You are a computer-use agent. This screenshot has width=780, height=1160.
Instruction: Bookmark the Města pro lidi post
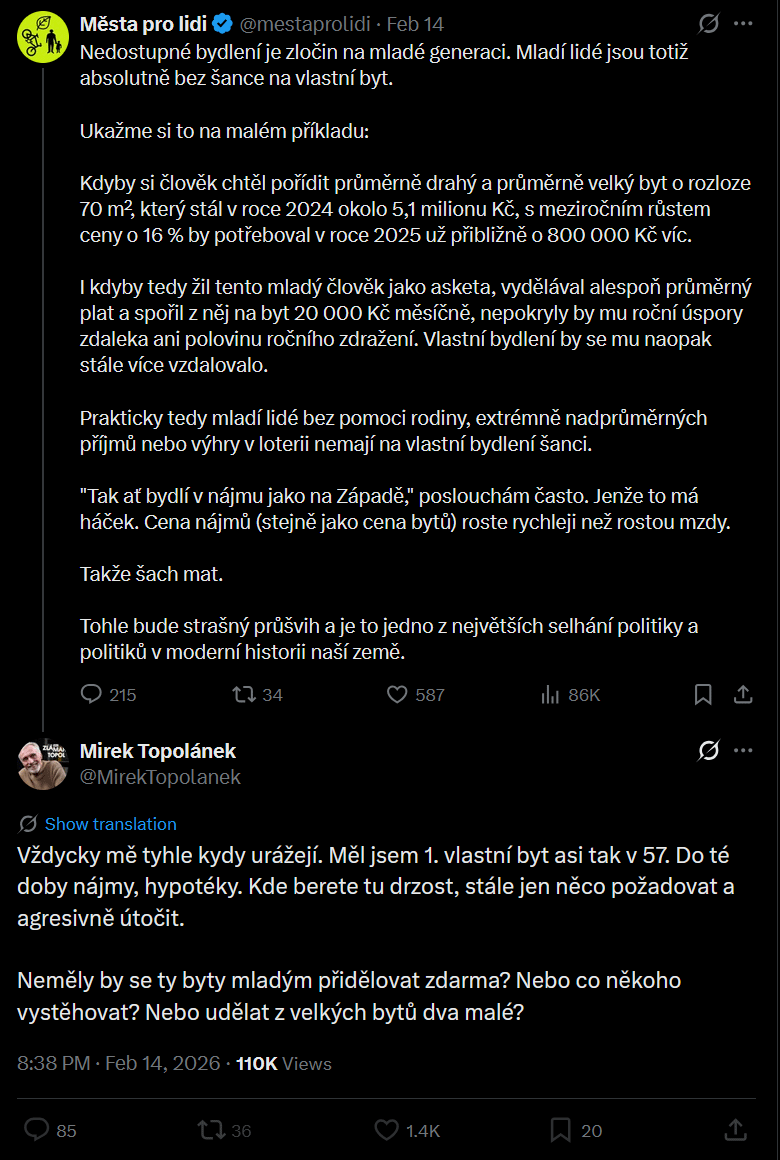[x=703, y=694]
